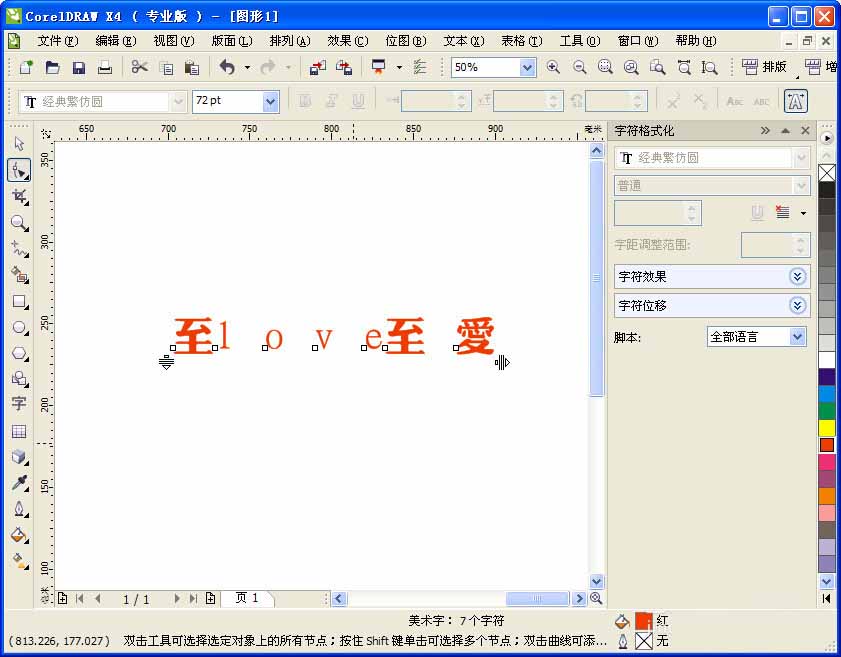Click the 排版 toolbar button
The image size is (841, 657).
[765, 67]
